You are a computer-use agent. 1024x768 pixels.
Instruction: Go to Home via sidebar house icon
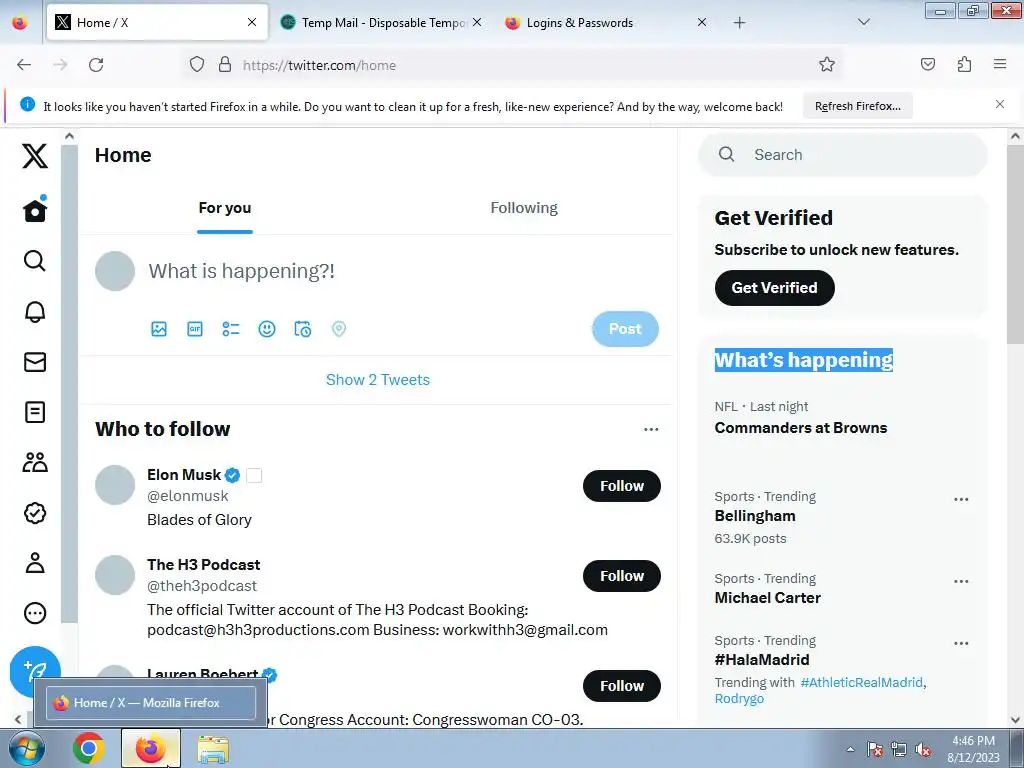[x=35, y=210]
